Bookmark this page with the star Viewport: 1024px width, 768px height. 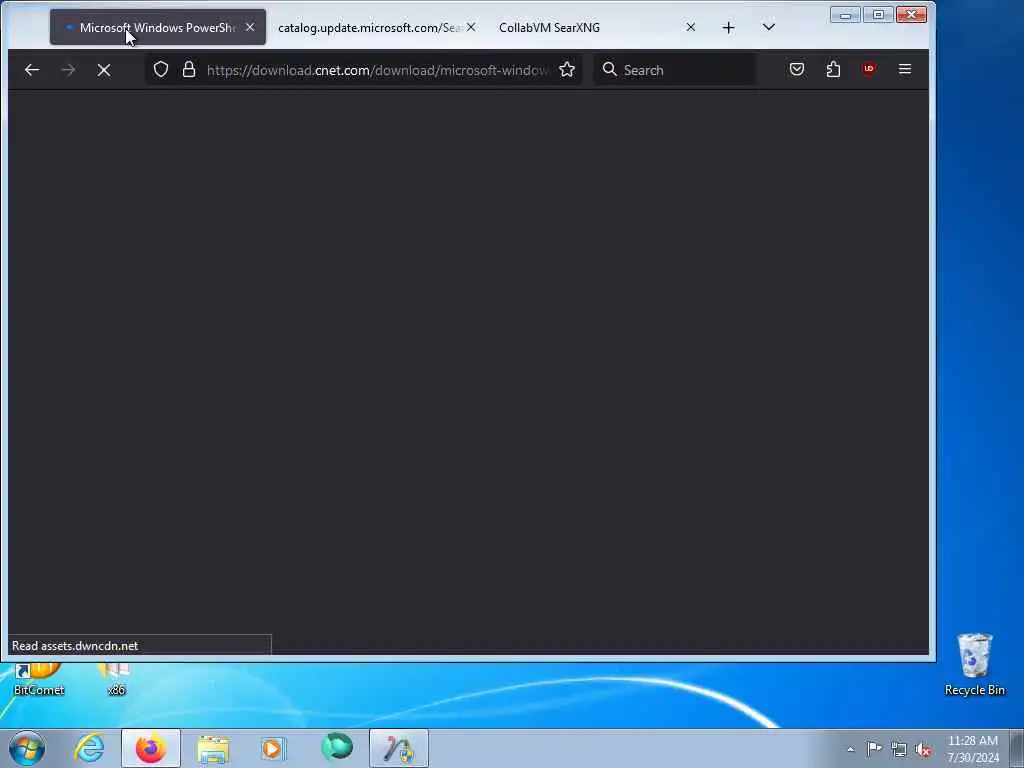click(x=567, y=69)
